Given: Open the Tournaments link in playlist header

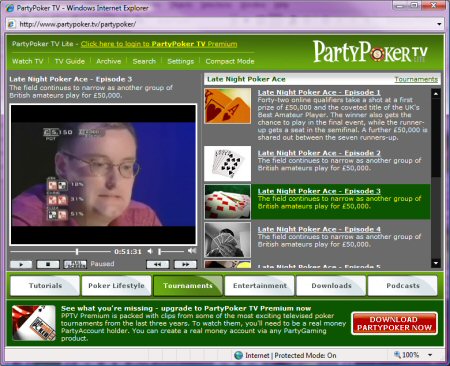Looking at the screenshot, I should 416,79.
